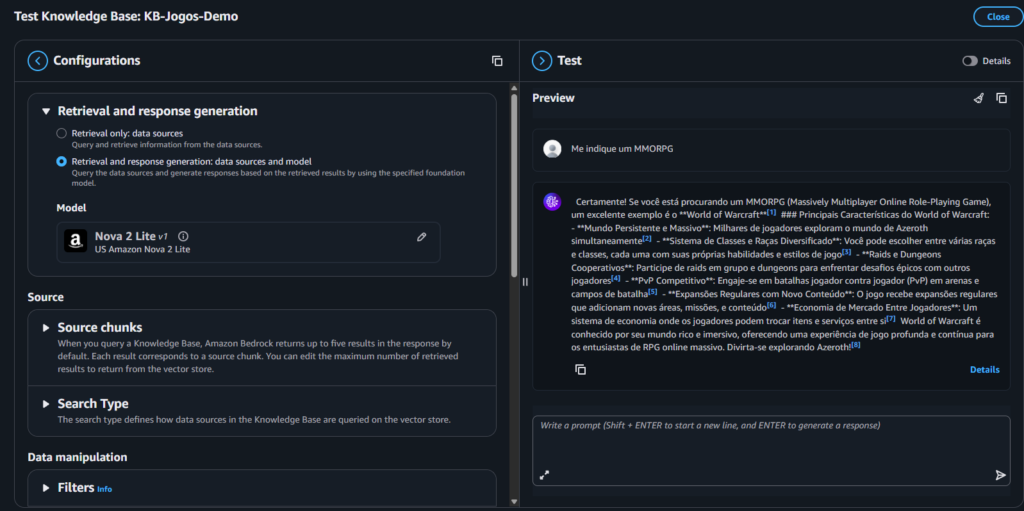1024x511 pixels.
Task: Open the Details link under the response
Action: 984,370
